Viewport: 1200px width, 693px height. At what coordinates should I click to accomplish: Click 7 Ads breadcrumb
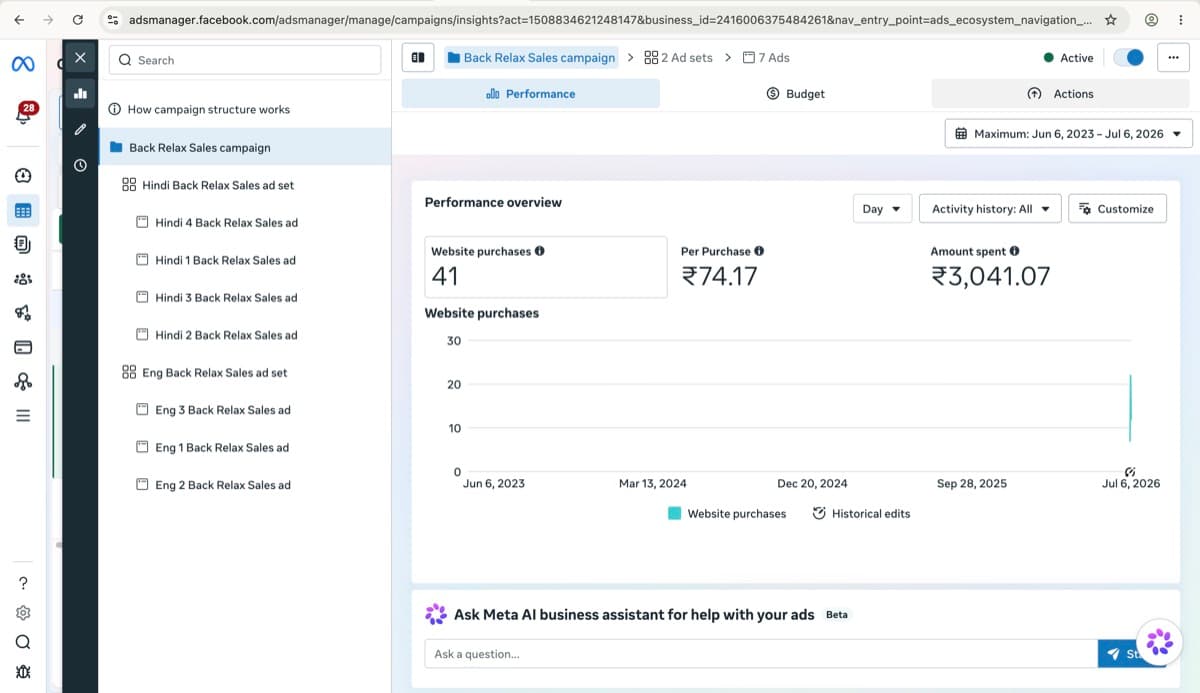coord(766,58)
